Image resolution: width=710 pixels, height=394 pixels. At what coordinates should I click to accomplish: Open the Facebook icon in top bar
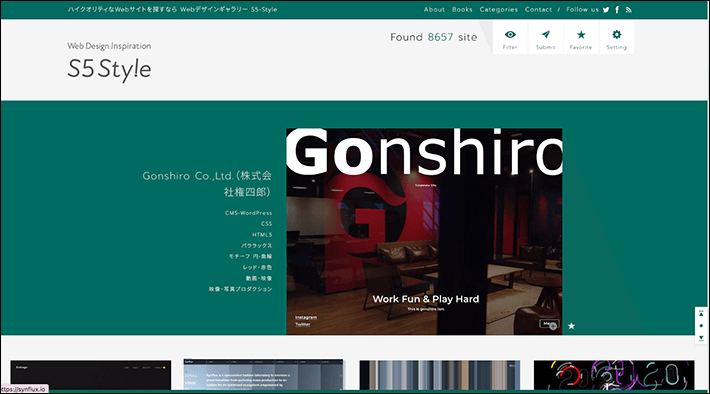(617, 10)
